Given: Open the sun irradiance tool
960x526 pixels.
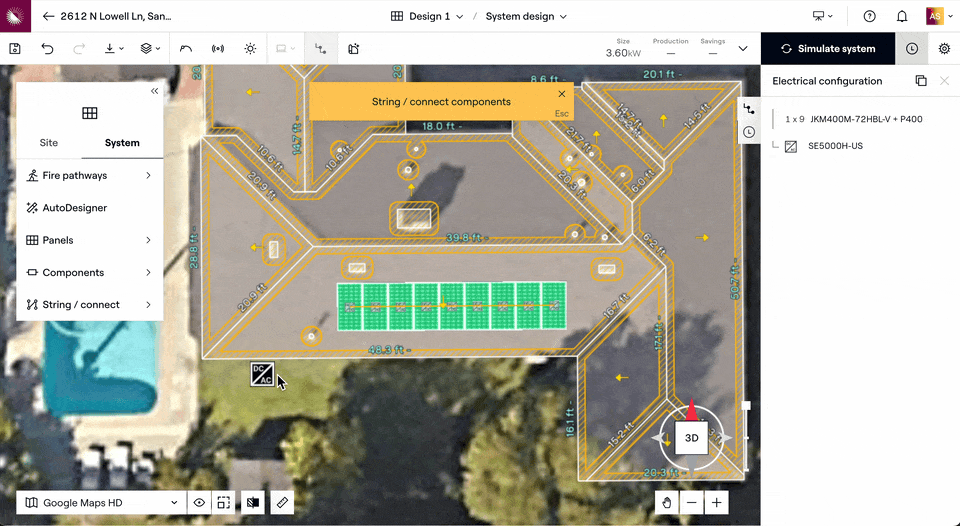Looking at the screenshot, I should (x=250, y=48).
